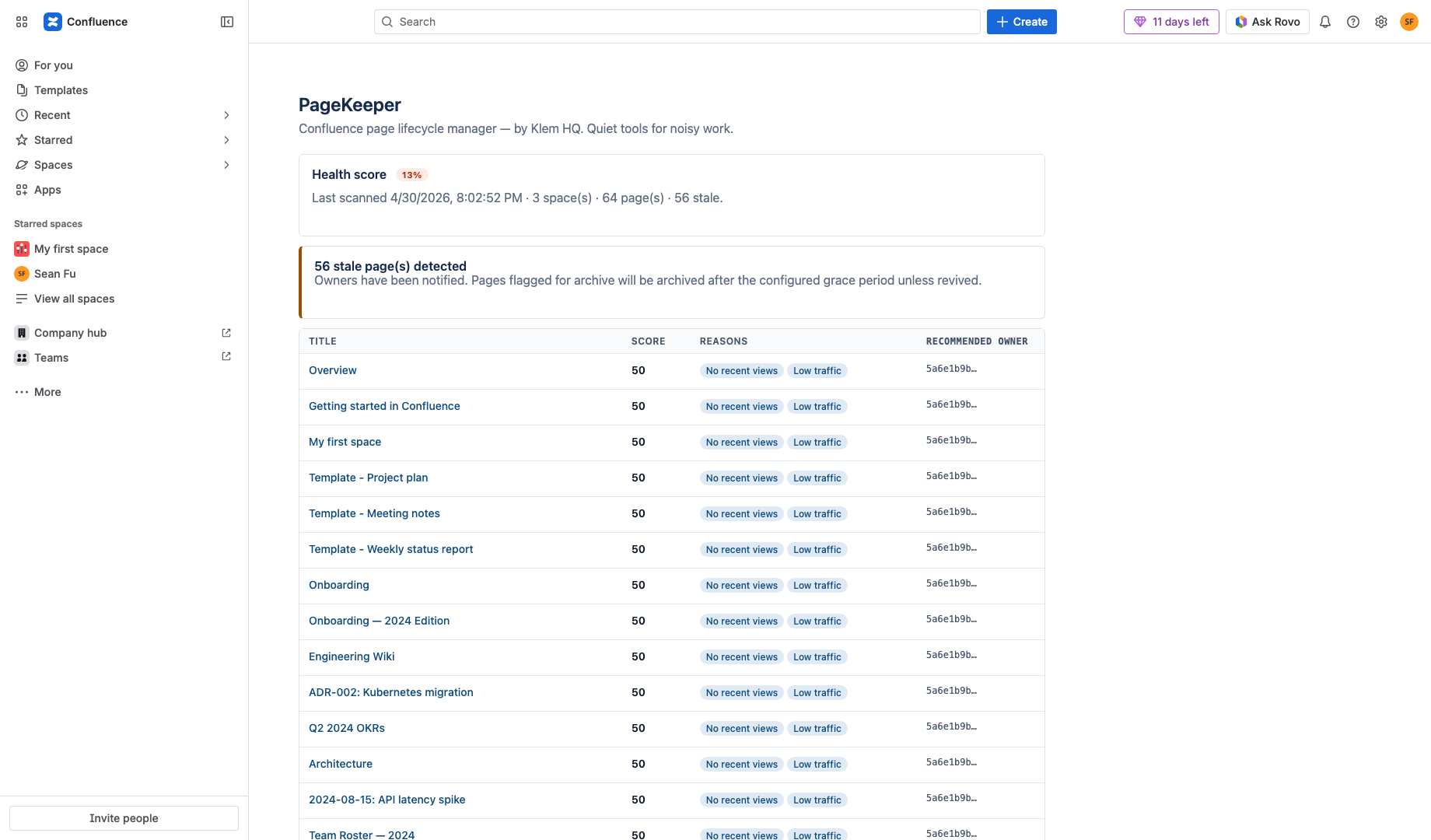Click the Create button

tap(1021, 22)
